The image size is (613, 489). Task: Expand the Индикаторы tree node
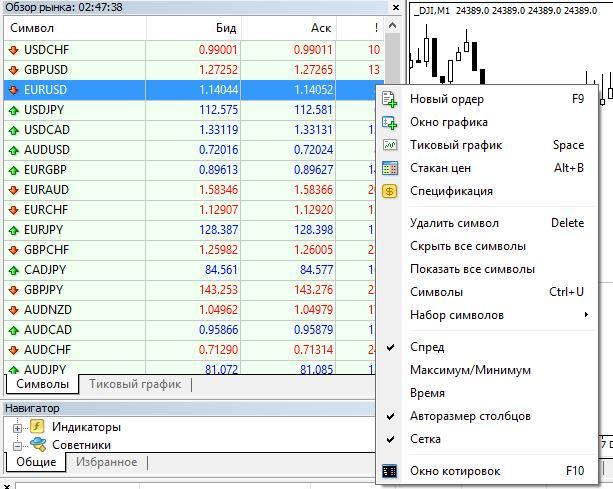pos(17,427)
